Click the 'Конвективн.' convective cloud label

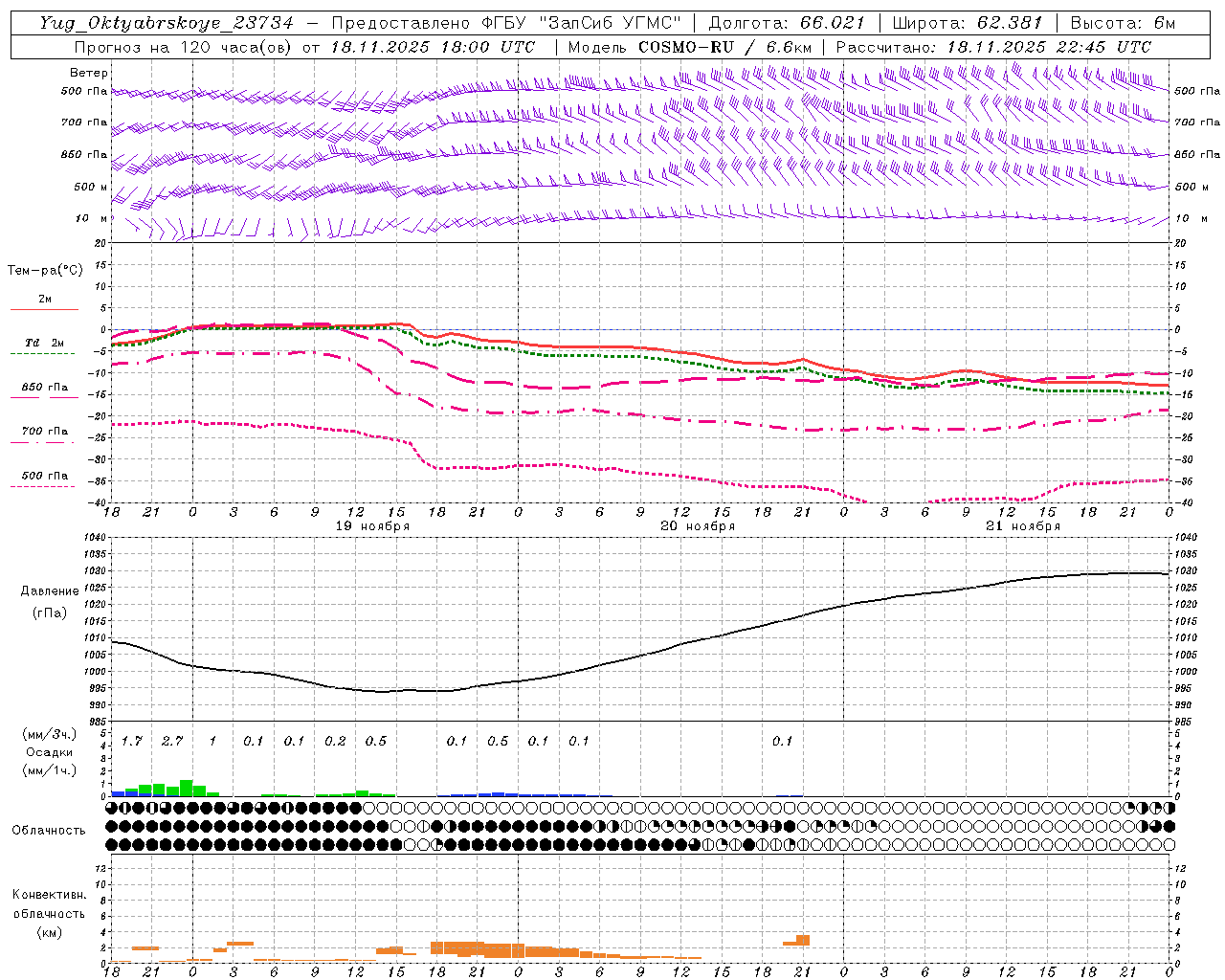49,895
